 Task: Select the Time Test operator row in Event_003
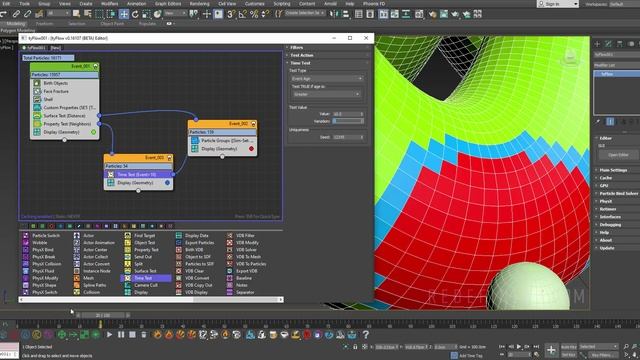(x=138, y=174)
